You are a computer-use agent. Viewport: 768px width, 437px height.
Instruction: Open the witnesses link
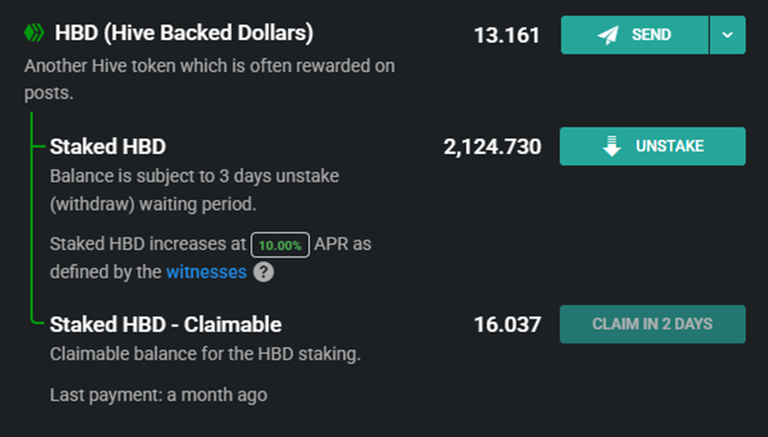click(207, 272)
